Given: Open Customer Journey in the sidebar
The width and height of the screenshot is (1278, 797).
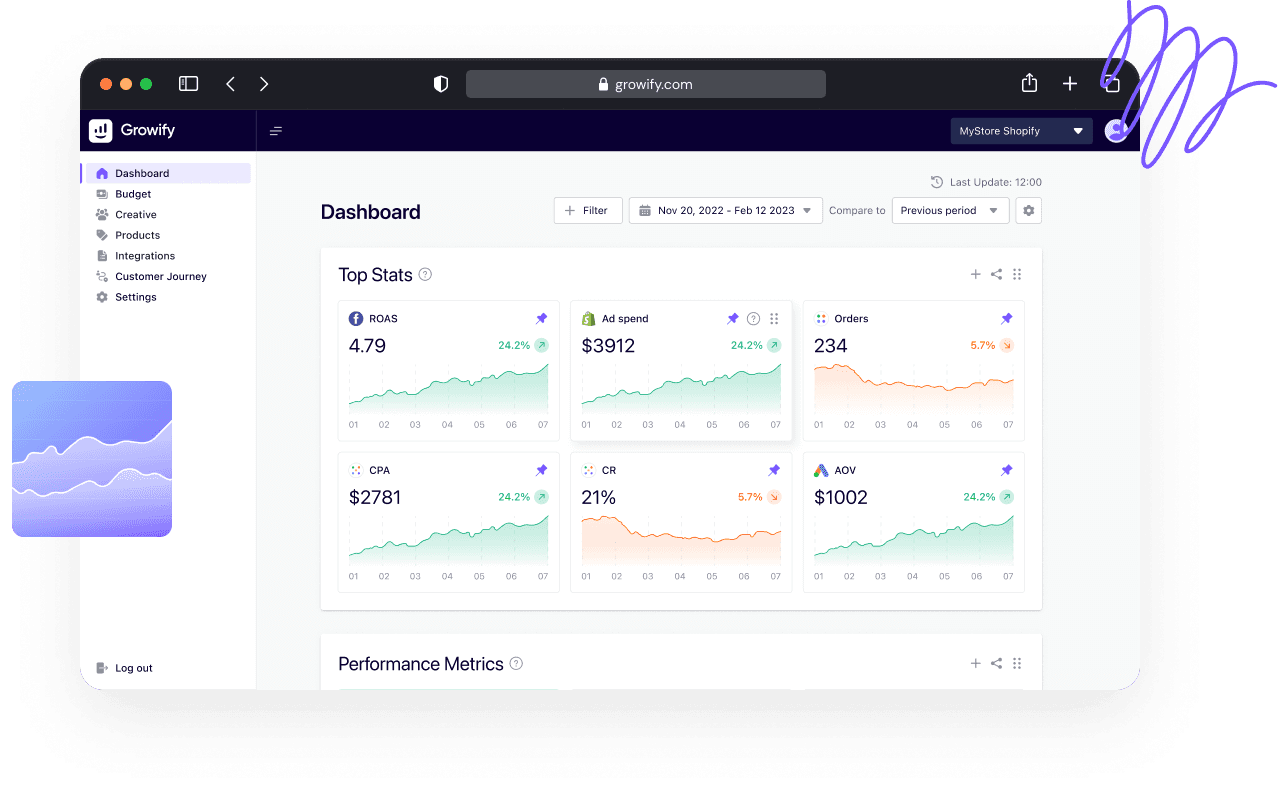Looking at the screenshot, I should [x=160, y=277].
